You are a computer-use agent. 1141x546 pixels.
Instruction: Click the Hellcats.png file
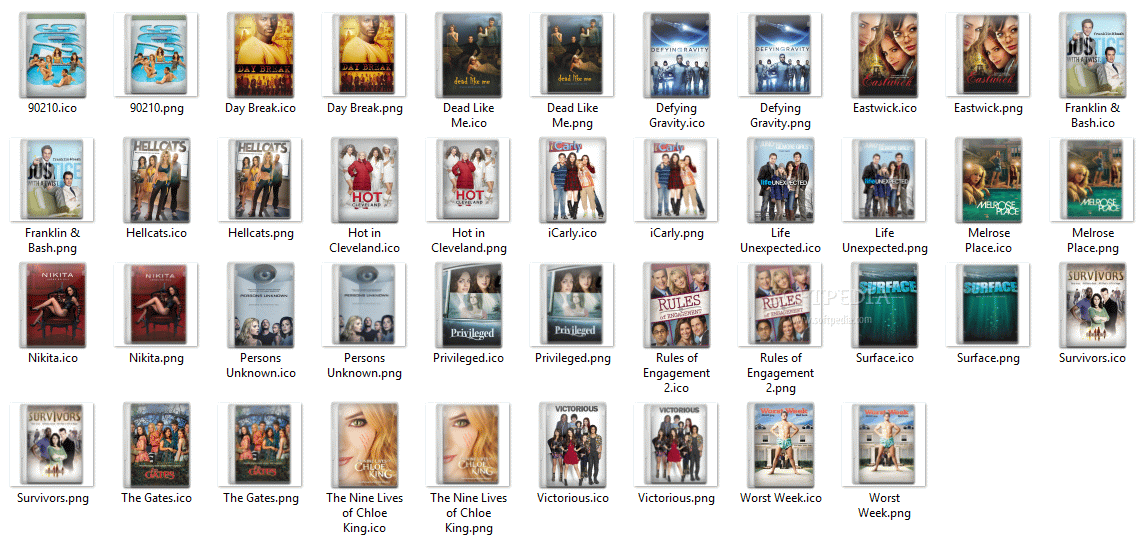point(260,180)
